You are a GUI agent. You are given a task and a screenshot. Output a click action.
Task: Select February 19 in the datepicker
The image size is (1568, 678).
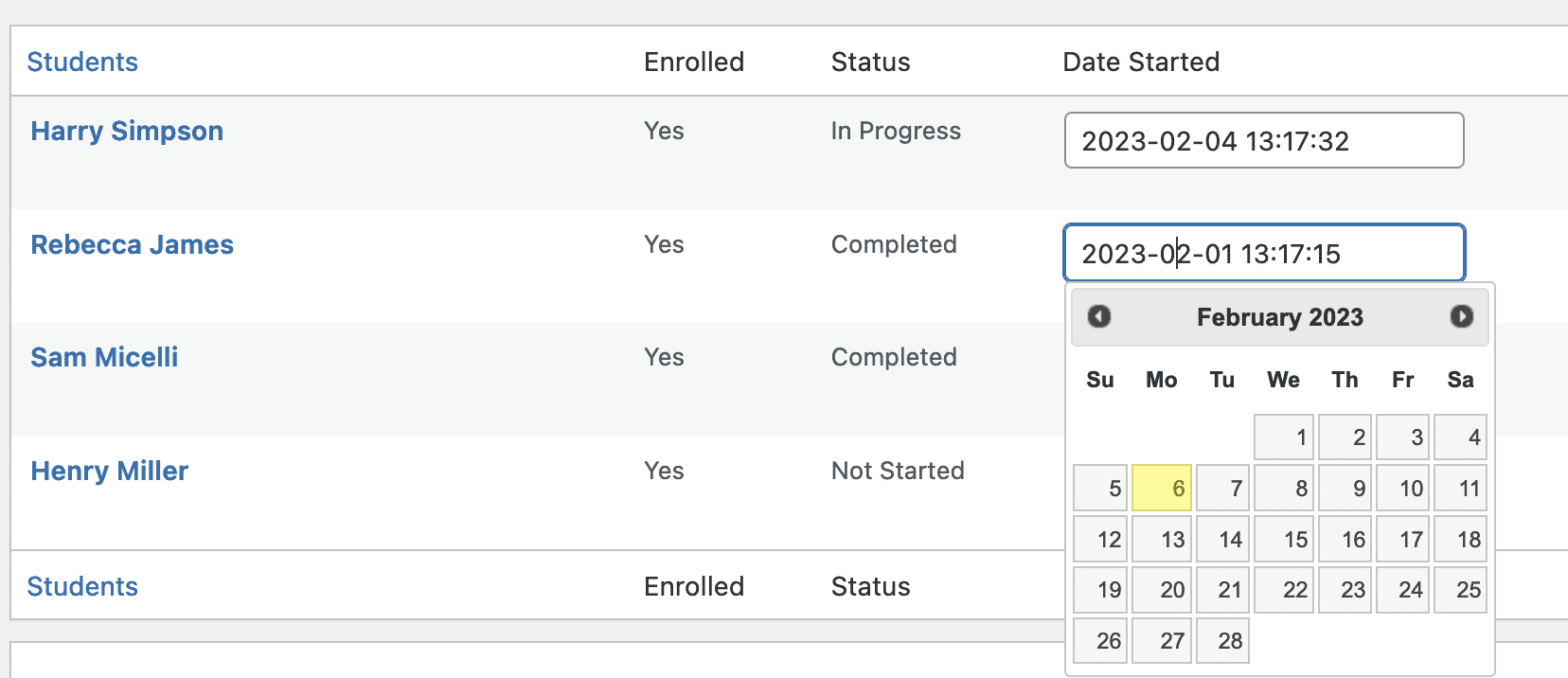[x=1100, y=590]
